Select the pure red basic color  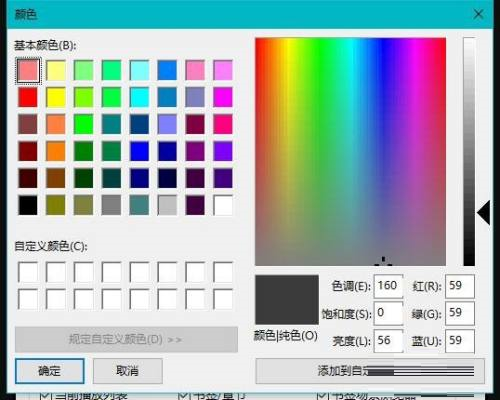pyautogui.click(x=28, y=97)
